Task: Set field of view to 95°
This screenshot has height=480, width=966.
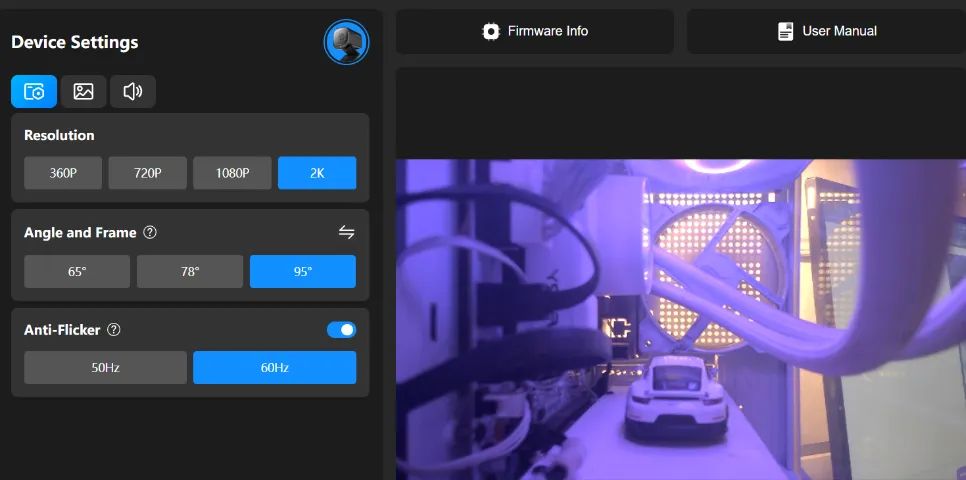Action: coord(302,272)
